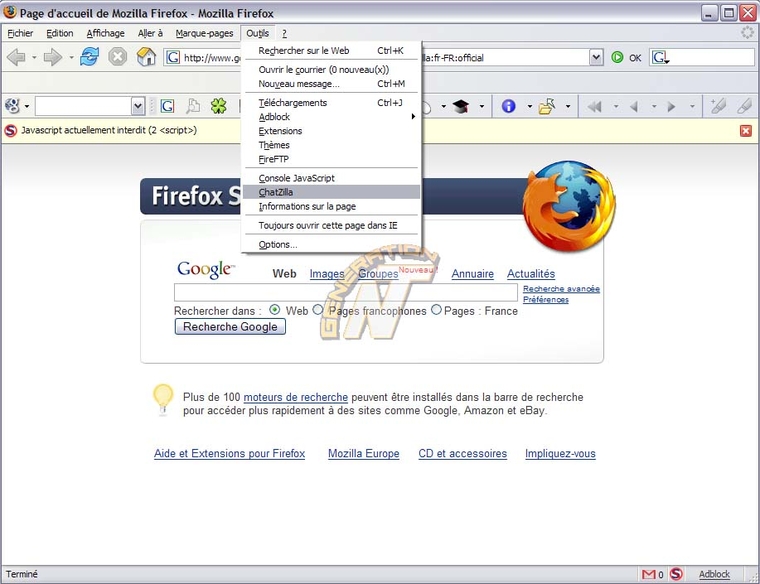
Task: Follow the Impliquez-vous link
Action: tap(560, 454)
